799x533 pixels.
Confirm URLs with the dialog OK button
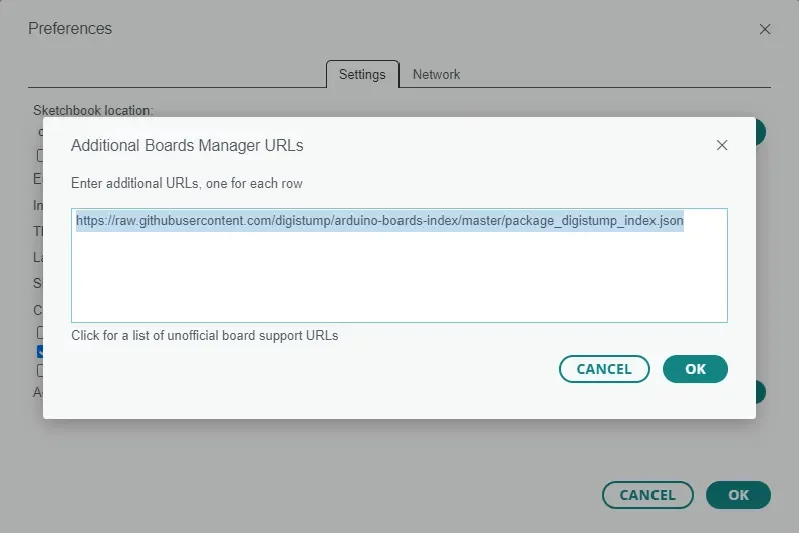click(x=695, y=369)
